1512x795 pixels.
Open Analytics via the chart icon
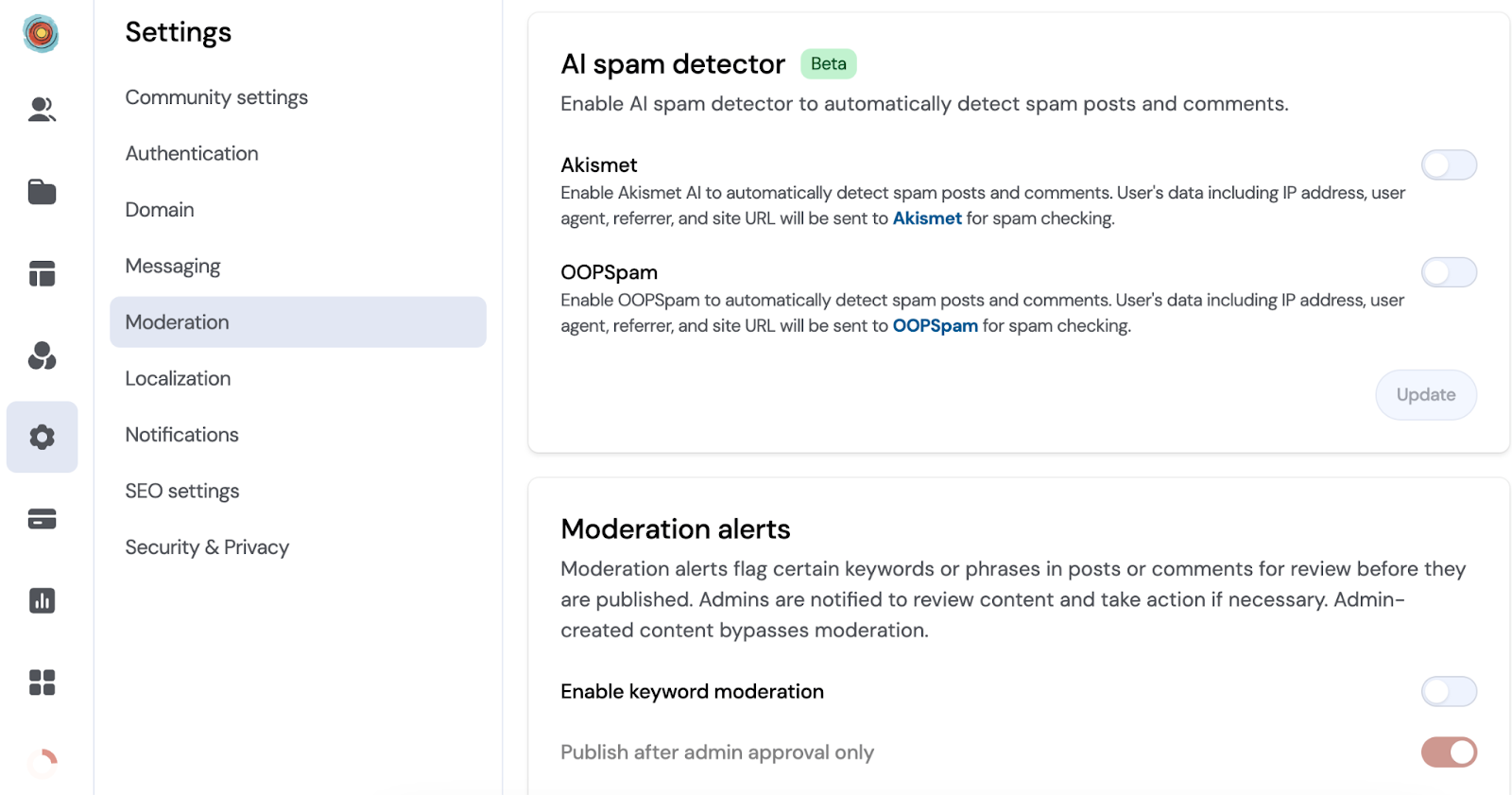pyautogui.click(x=42, y=600)
